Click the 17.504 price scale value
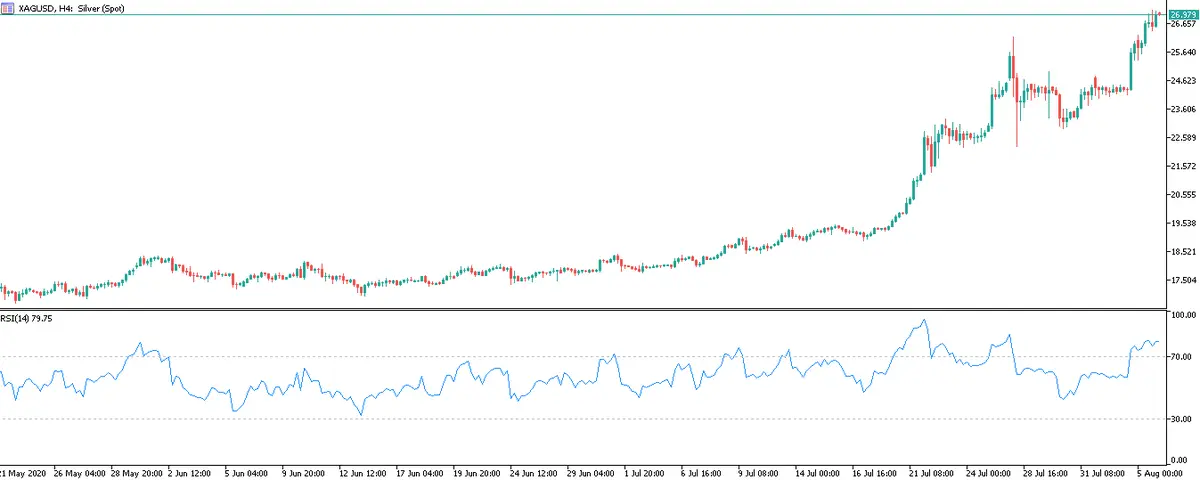 point(1182,280)
